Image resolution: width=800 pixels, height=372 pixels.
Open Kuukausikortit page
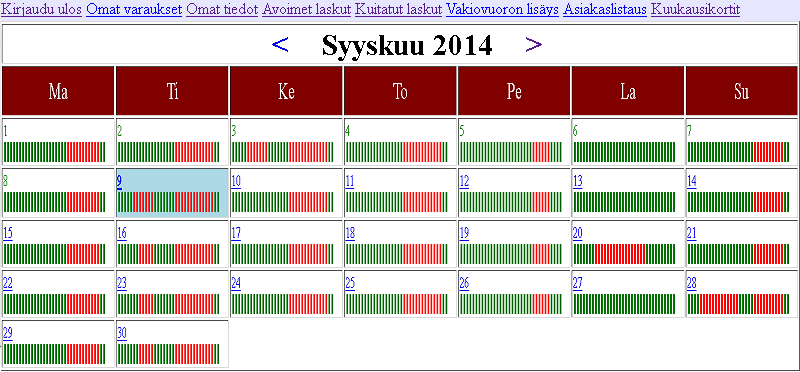pos(695,9)
